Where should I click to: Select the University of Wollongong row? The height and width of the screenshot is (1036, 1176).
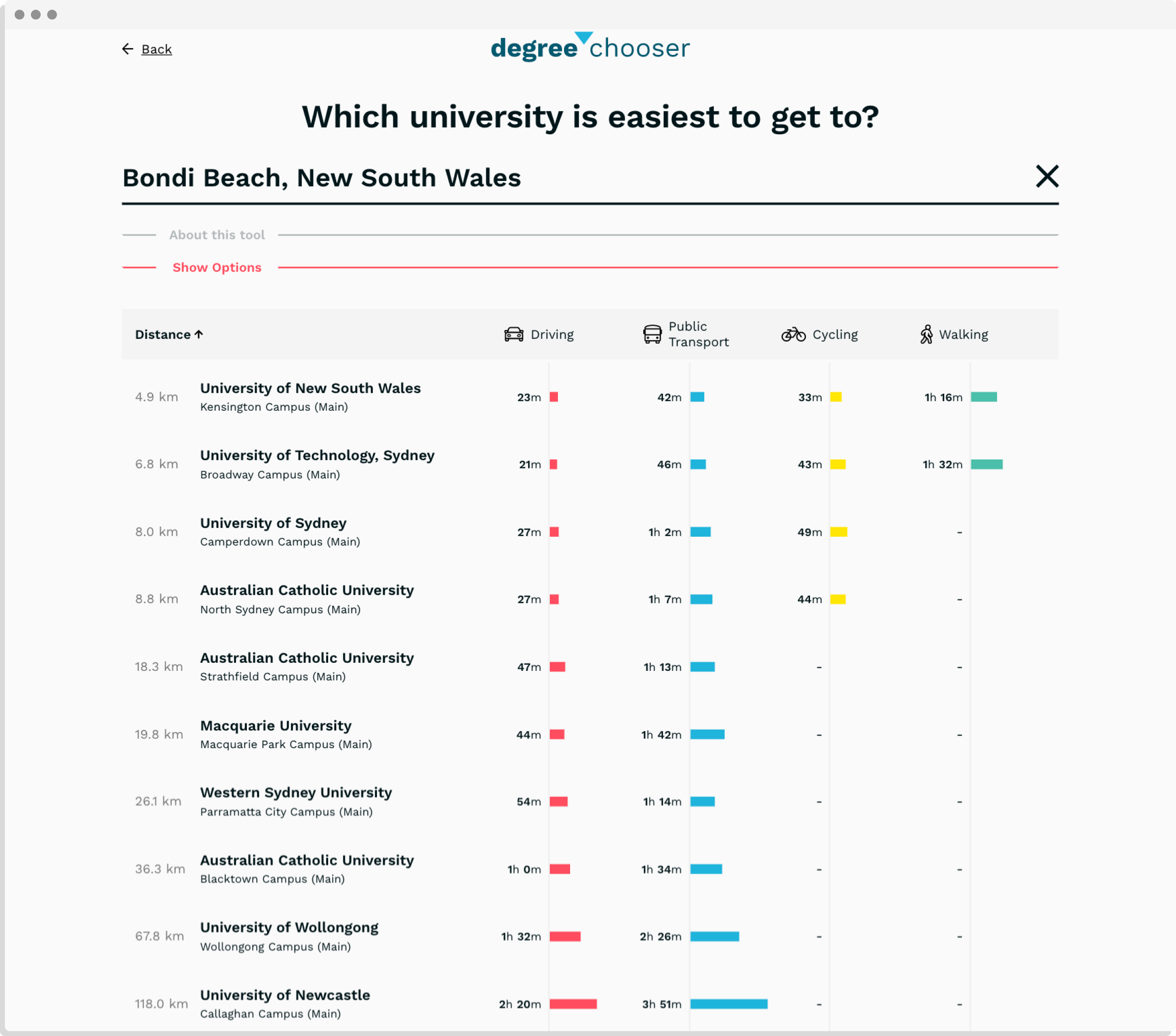(x=289, y=927)
